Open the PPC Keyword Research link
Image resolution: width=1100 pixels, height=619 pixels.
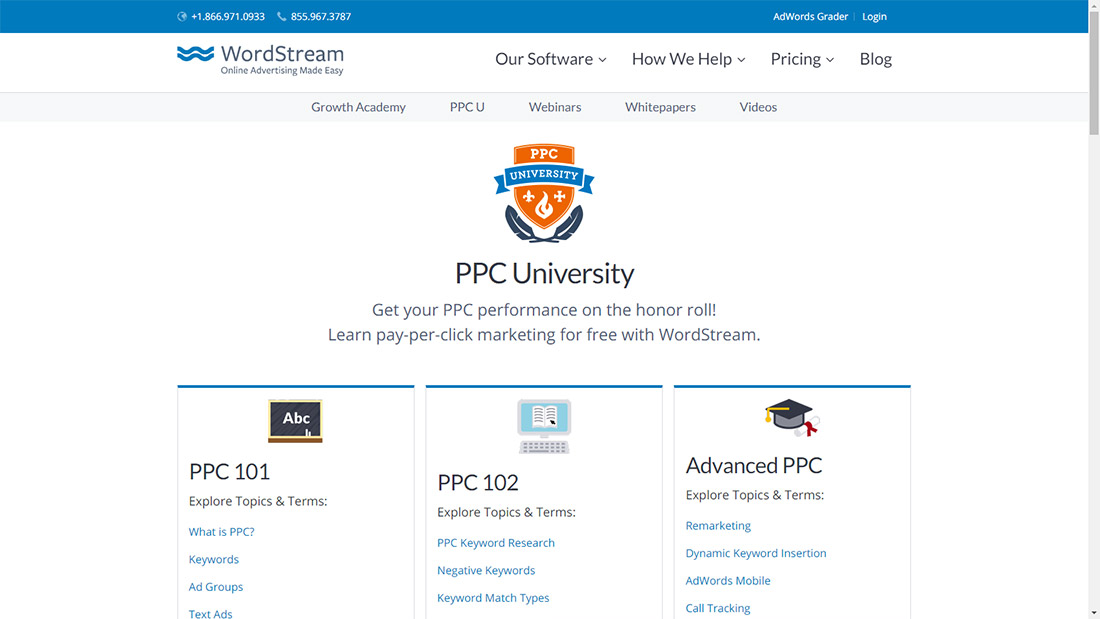tap(496, 543)
